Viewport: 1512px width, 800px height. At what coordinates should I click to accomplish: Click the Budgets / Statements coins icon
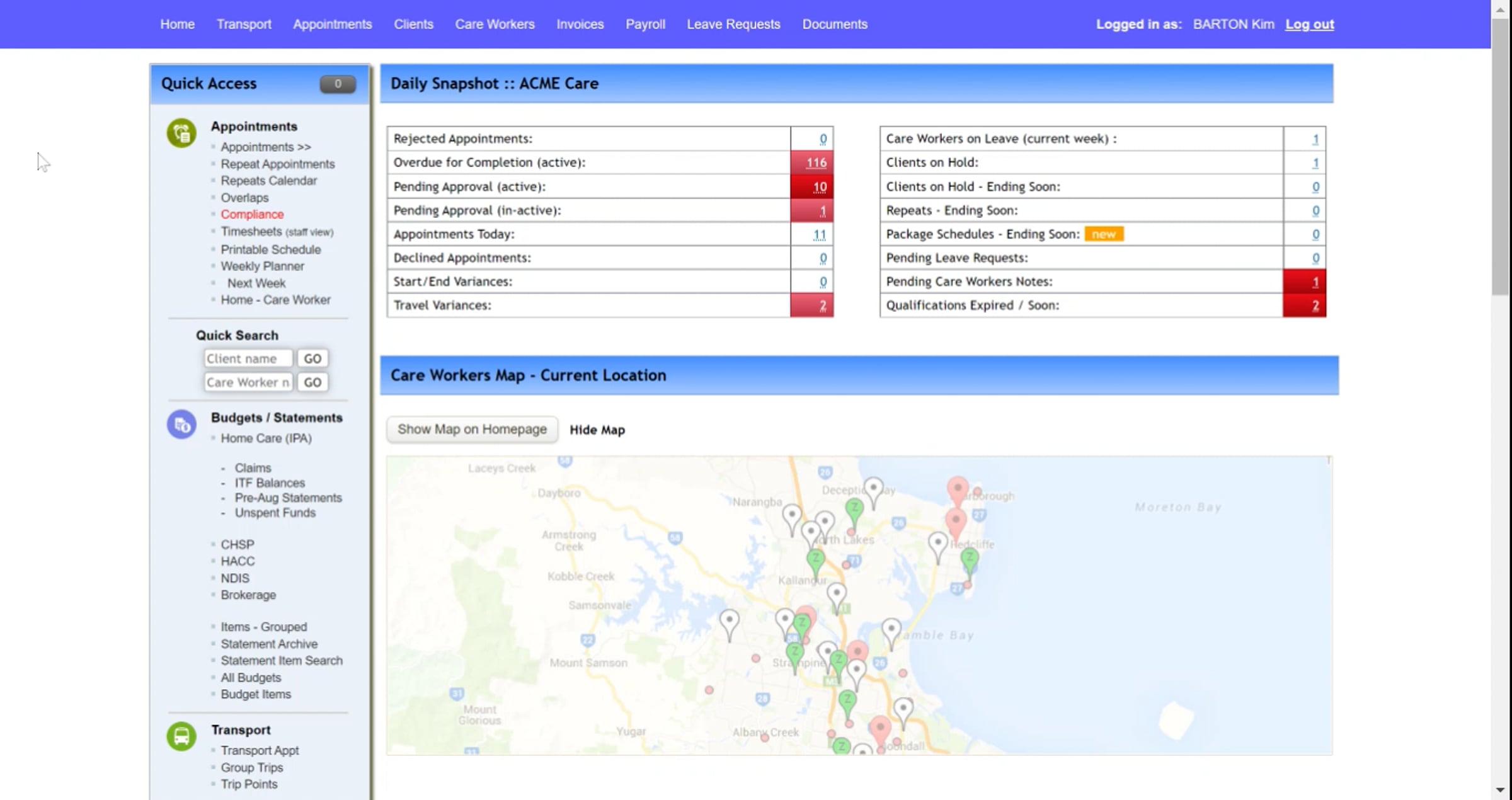click(x=181, y=425)
